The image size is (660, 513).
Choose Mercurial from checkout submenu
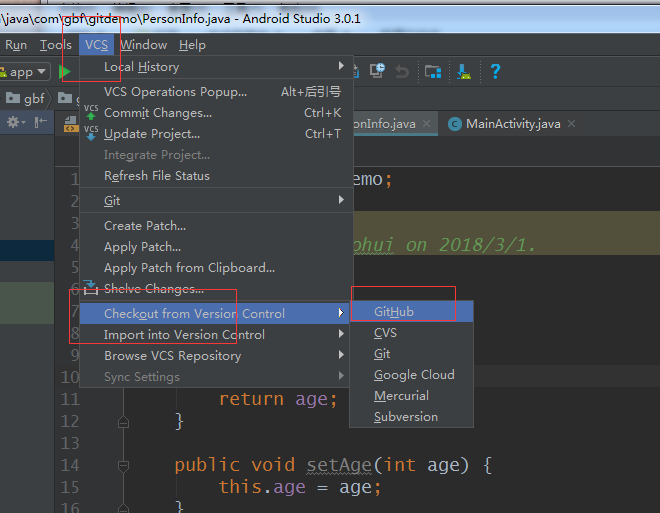[x=412, y=396]
